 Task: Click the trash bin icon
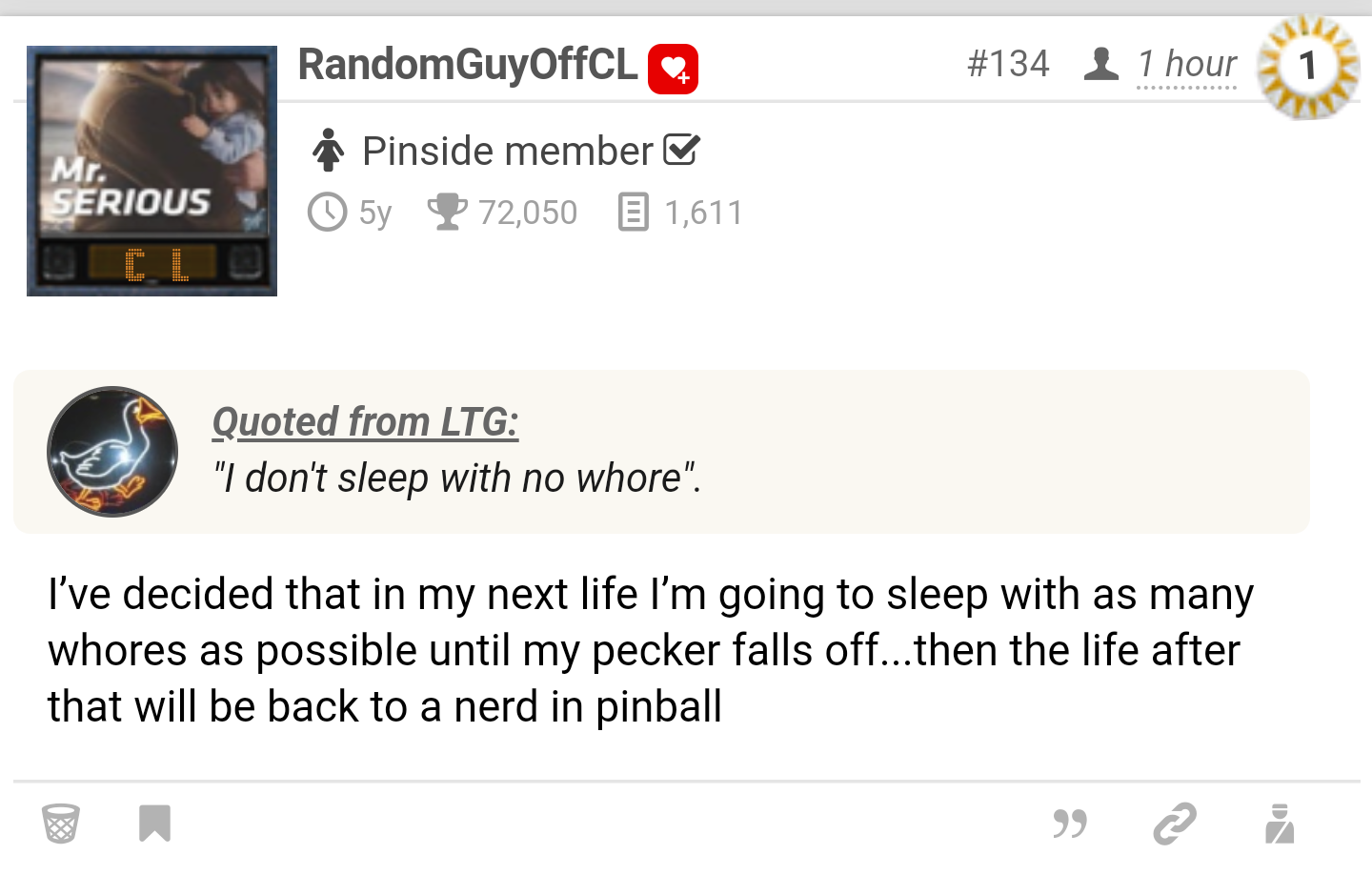click(60, 824)
